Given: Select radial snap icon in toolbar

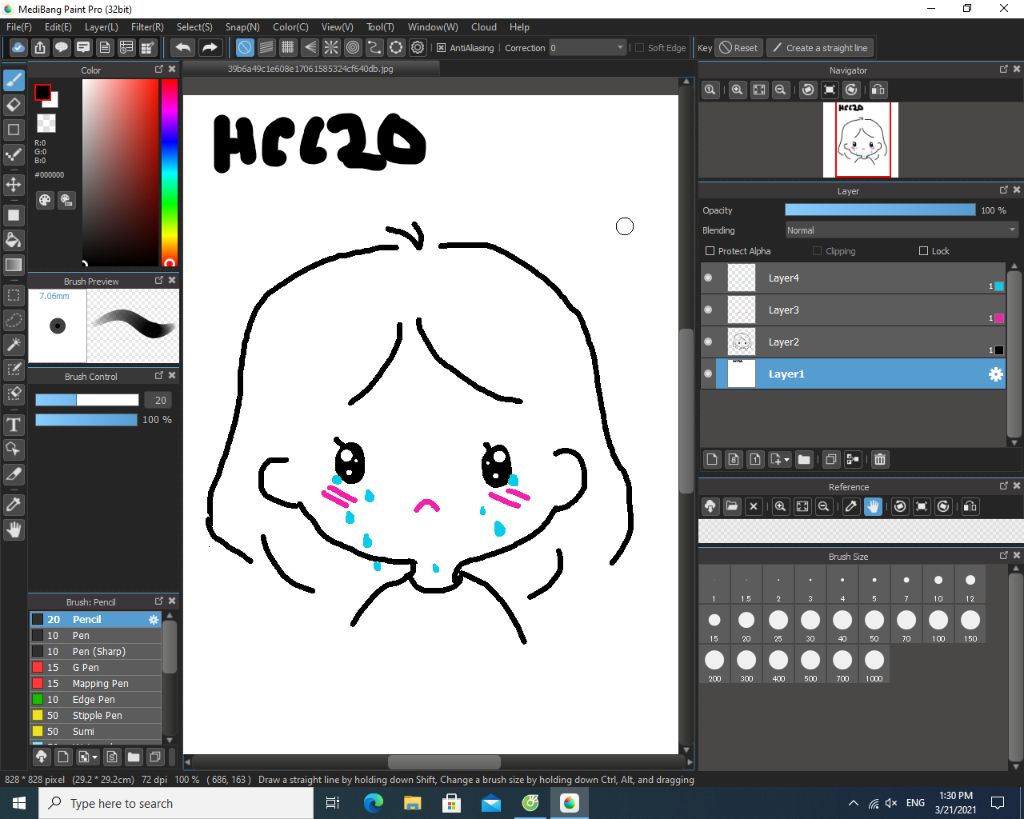Looking at the screenshot, I should (x=331, y=48).
